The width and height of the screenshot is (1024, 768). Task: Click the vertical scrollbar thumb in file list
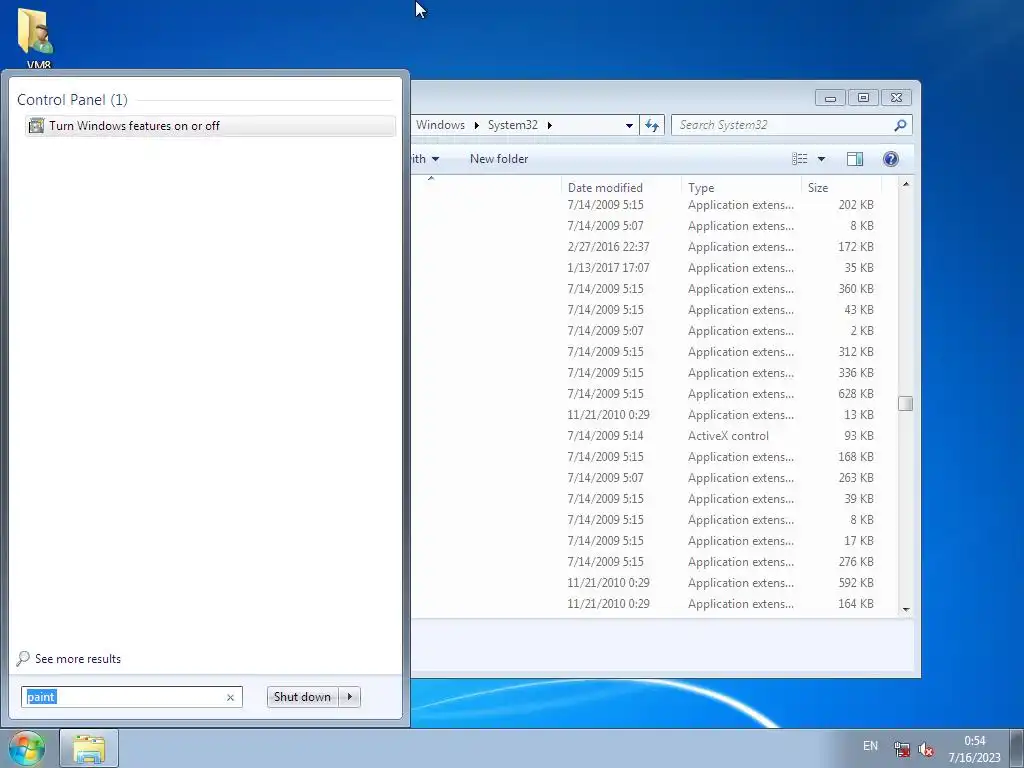pos(906,404)
